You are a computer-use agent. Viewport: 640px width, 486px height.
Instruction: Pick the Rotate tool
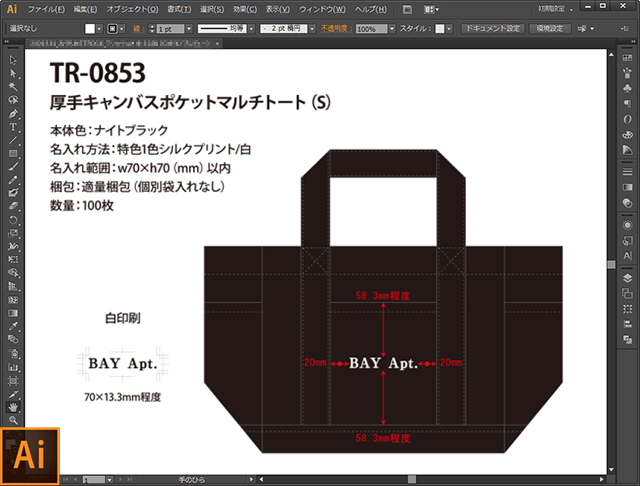[13, 219]
